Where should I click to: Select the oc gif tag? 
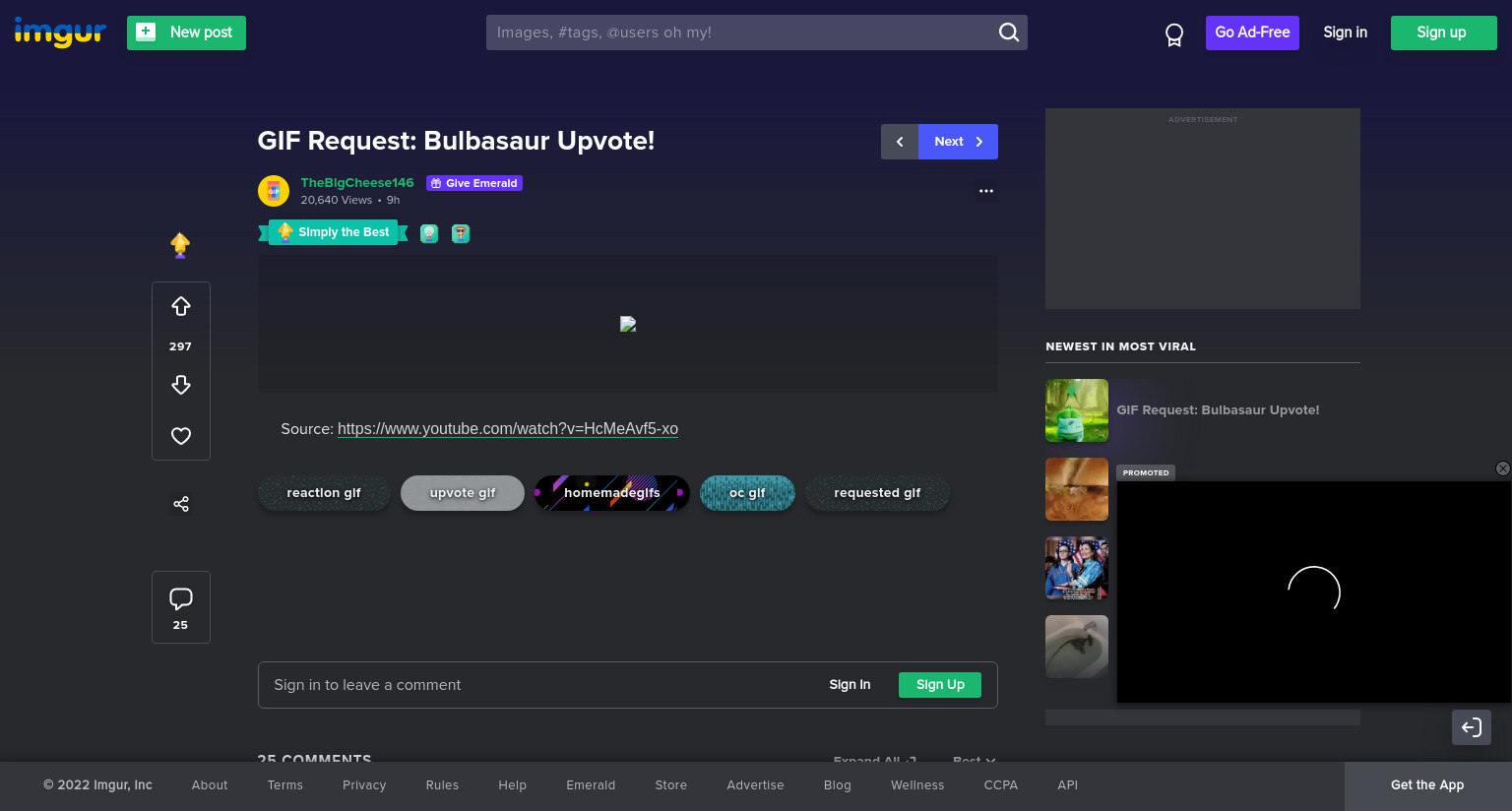[x=747, y=493]
